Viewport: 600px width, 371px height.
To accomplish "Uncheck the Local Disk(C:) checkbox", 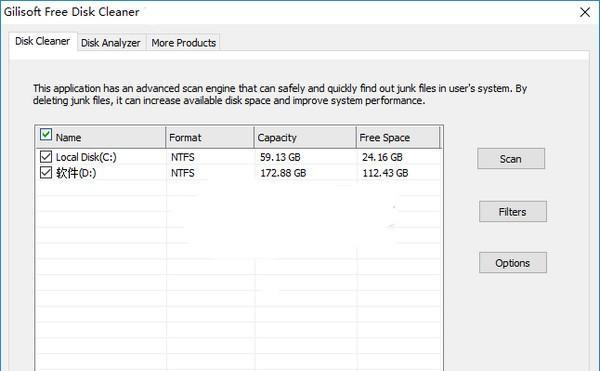I will click(46, 156).
